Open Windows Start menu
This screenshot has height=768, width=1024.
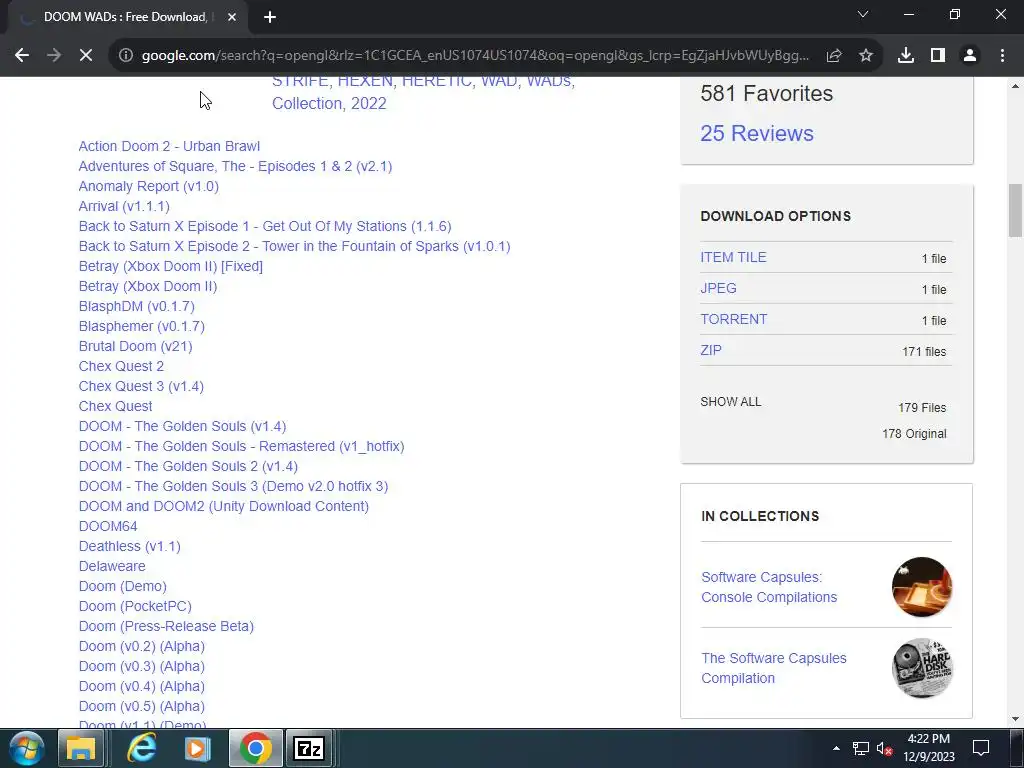pos(27,748)
